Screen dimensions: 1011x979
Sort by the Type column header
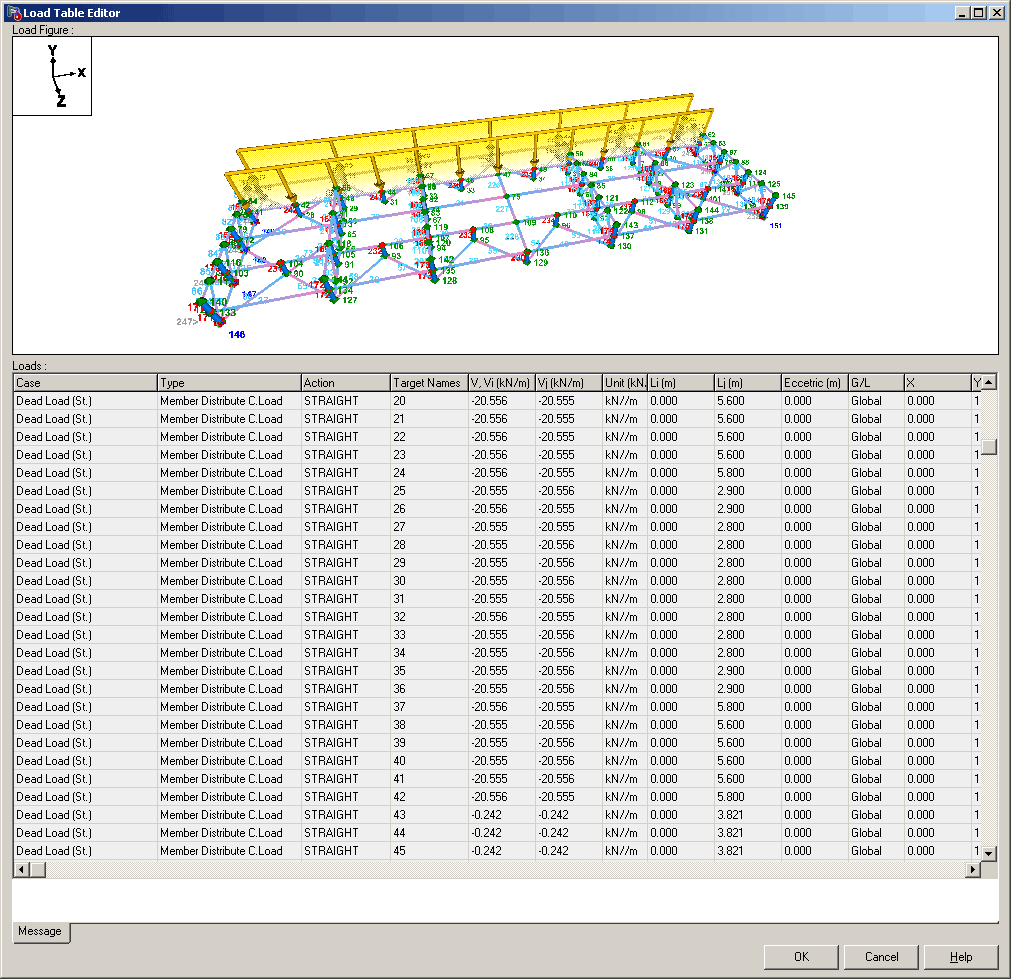[x=230, y=382]
